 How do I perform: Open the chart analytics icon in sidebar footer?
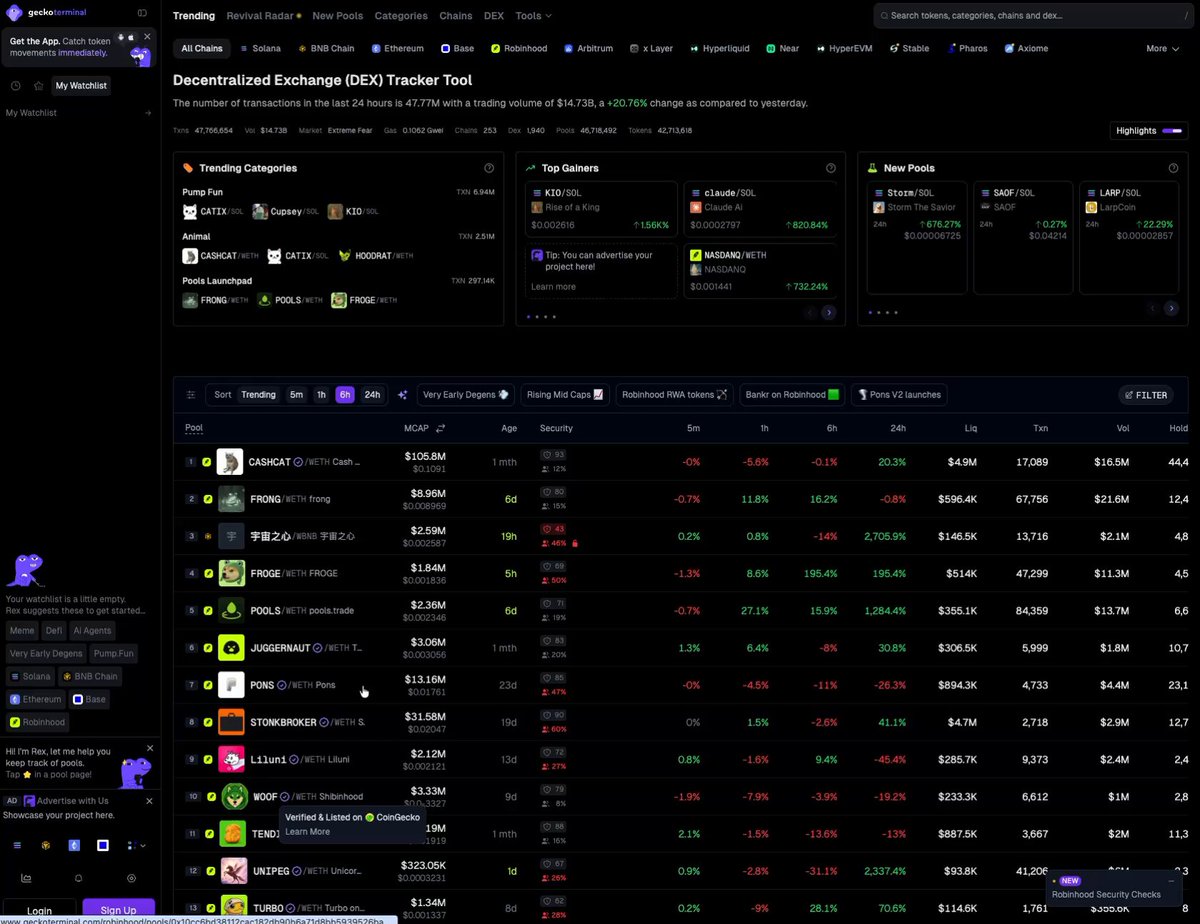26,878
